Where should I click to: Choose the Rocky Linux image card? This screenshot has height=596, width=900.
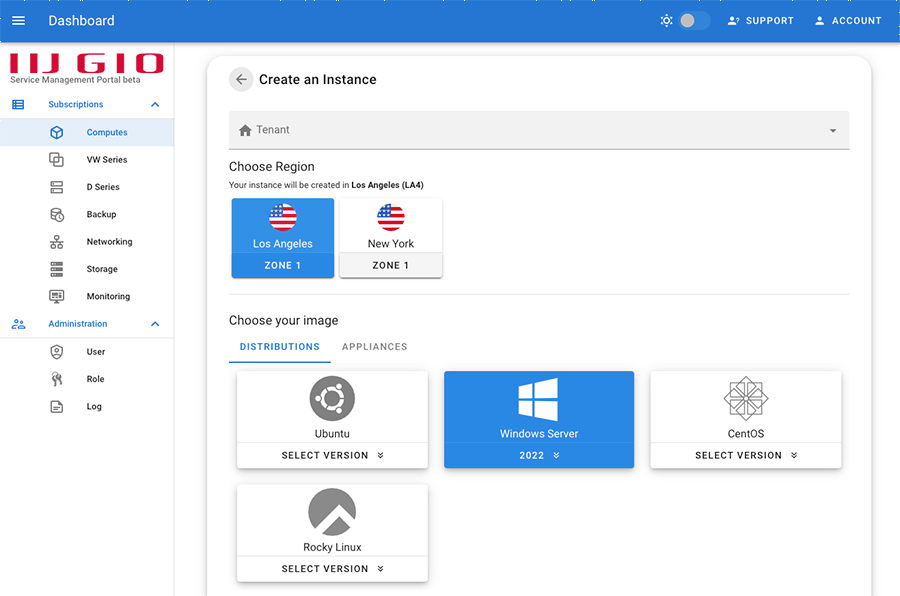332,522
